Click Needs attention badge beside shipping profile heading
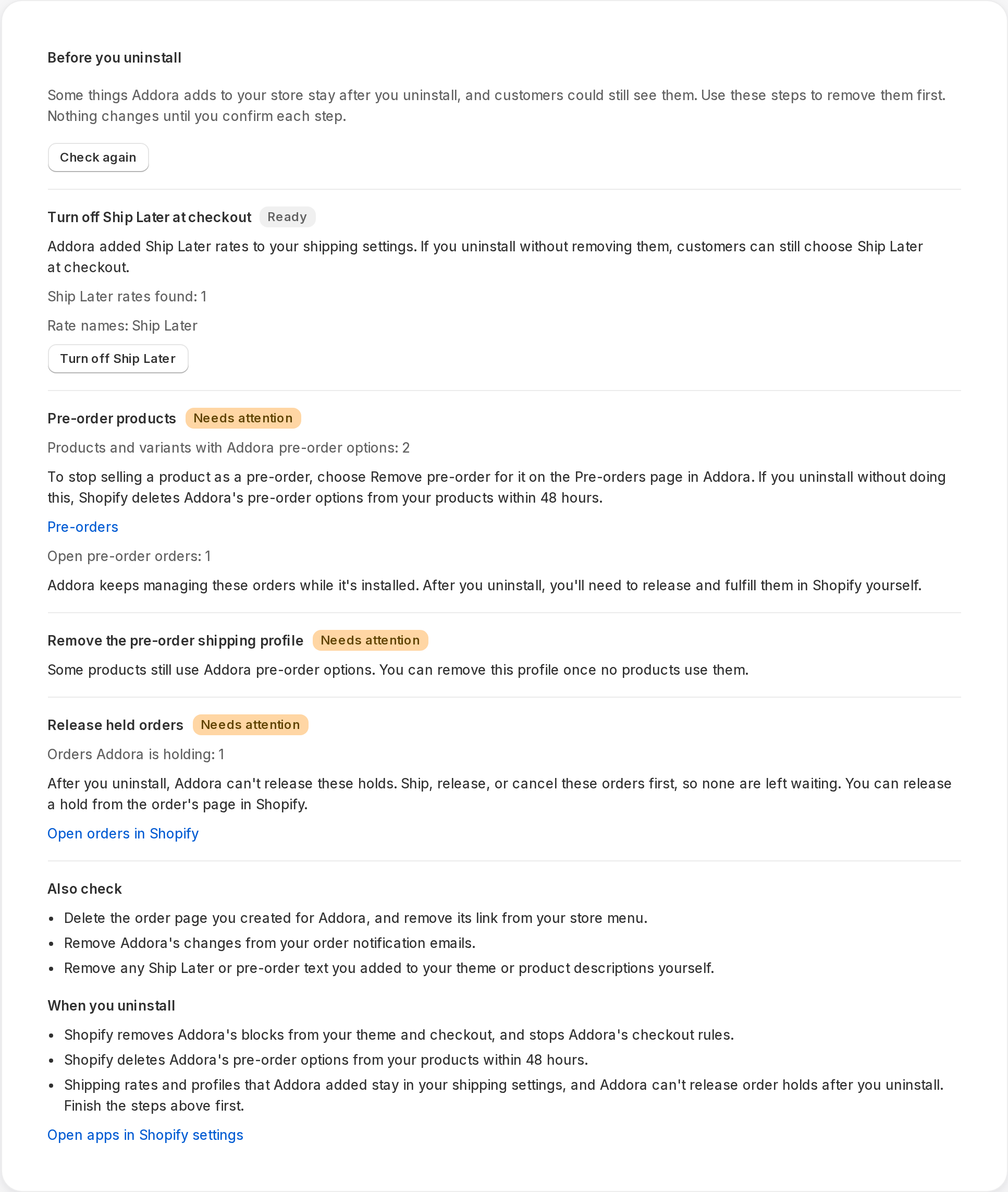The image size is (1008, 1192). click(370, 640)
